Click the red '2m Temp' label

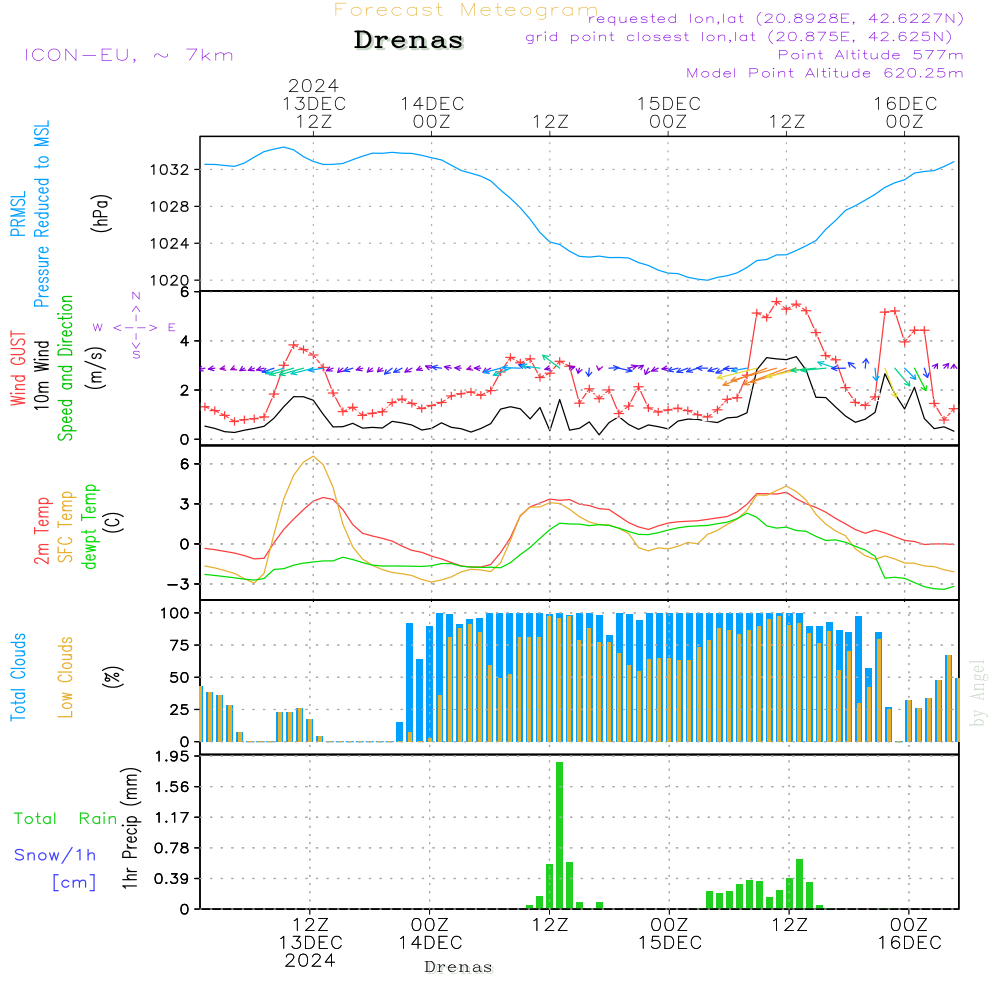click(x=41, y=531)
